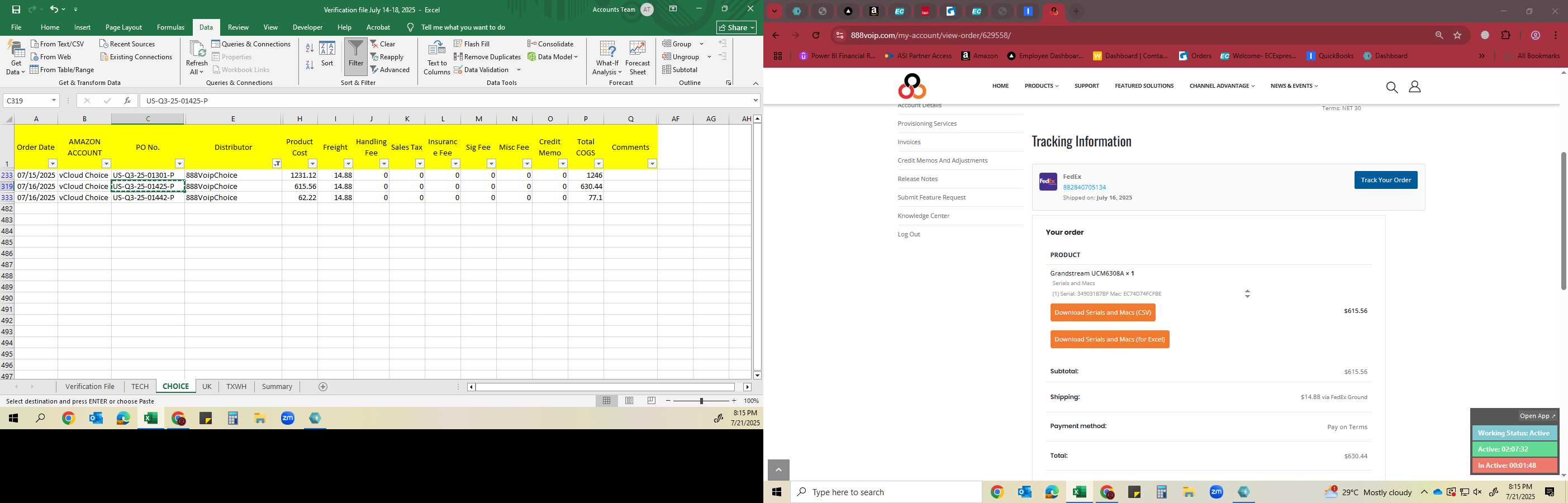Click Track Your Order button
Viewport: 1568px width, 503px height.
pyautogui.click(x=1385, y=179)
